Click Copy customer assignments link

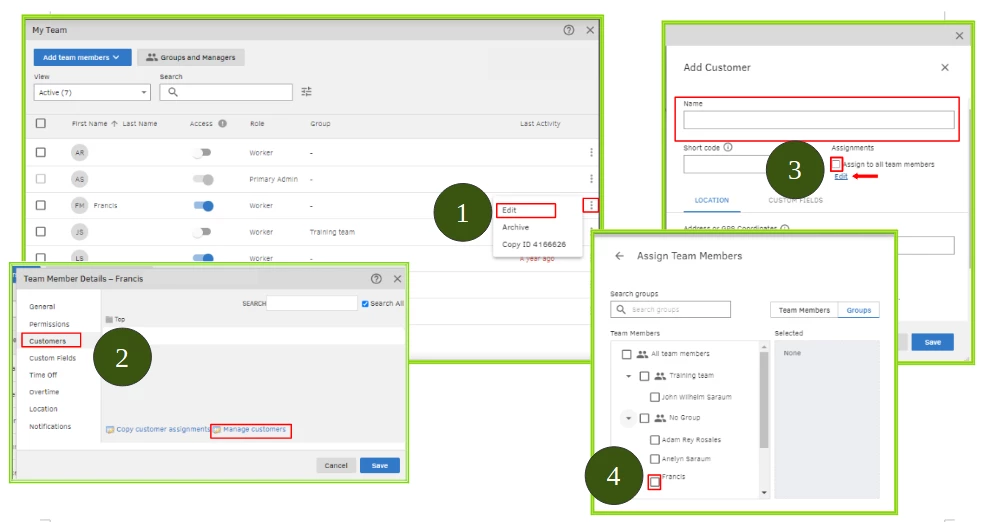pyautogui.click(x=163, y=429)
